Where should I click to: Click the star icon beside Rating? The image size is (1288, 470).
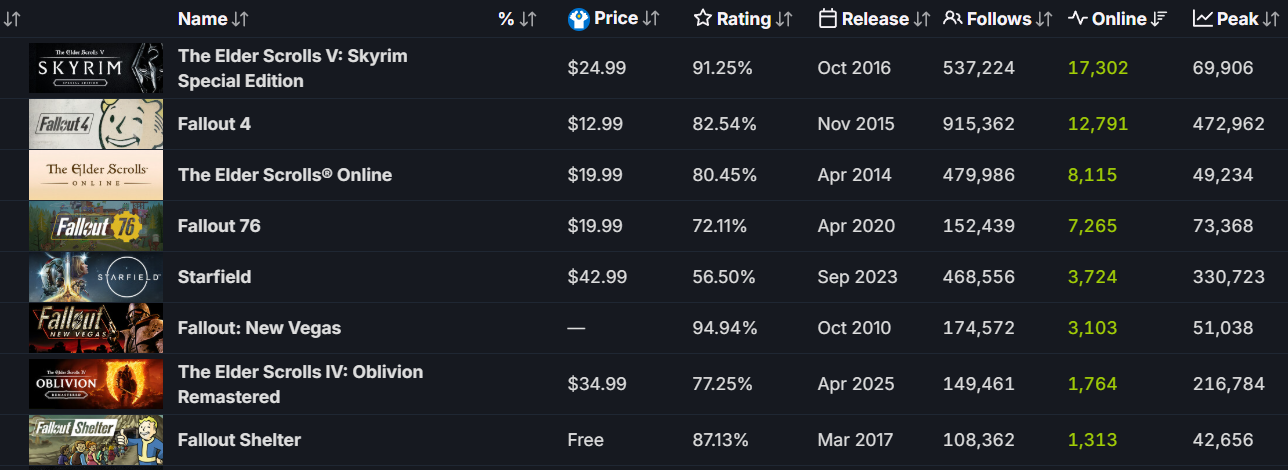point(703,19)
